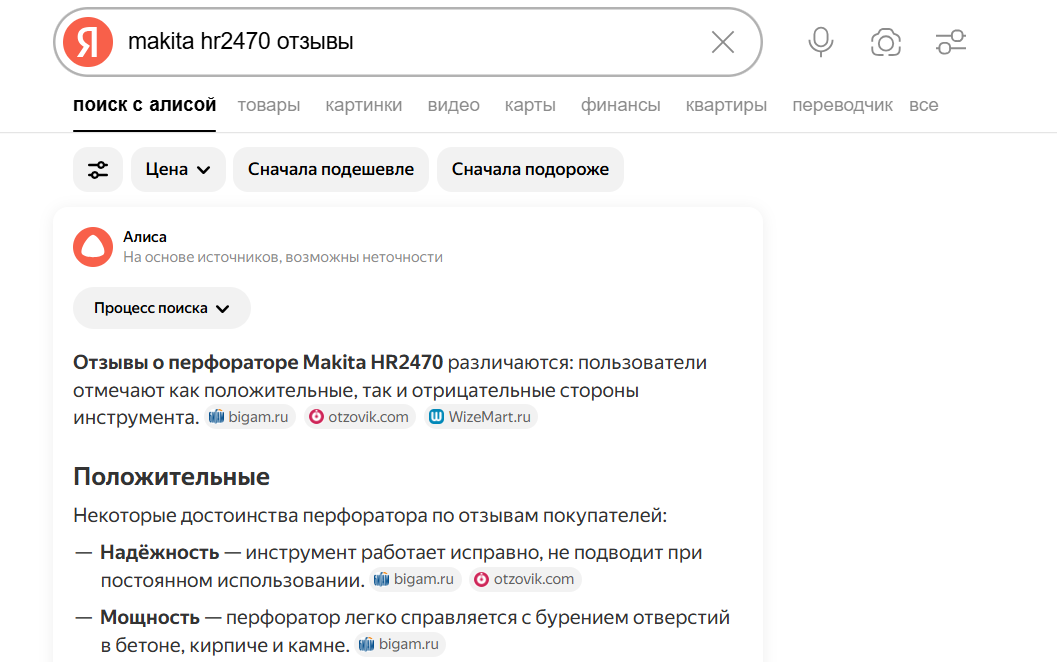Open the все menu of services
Screen dimensions: 1057x662
(x=924, y=105)
